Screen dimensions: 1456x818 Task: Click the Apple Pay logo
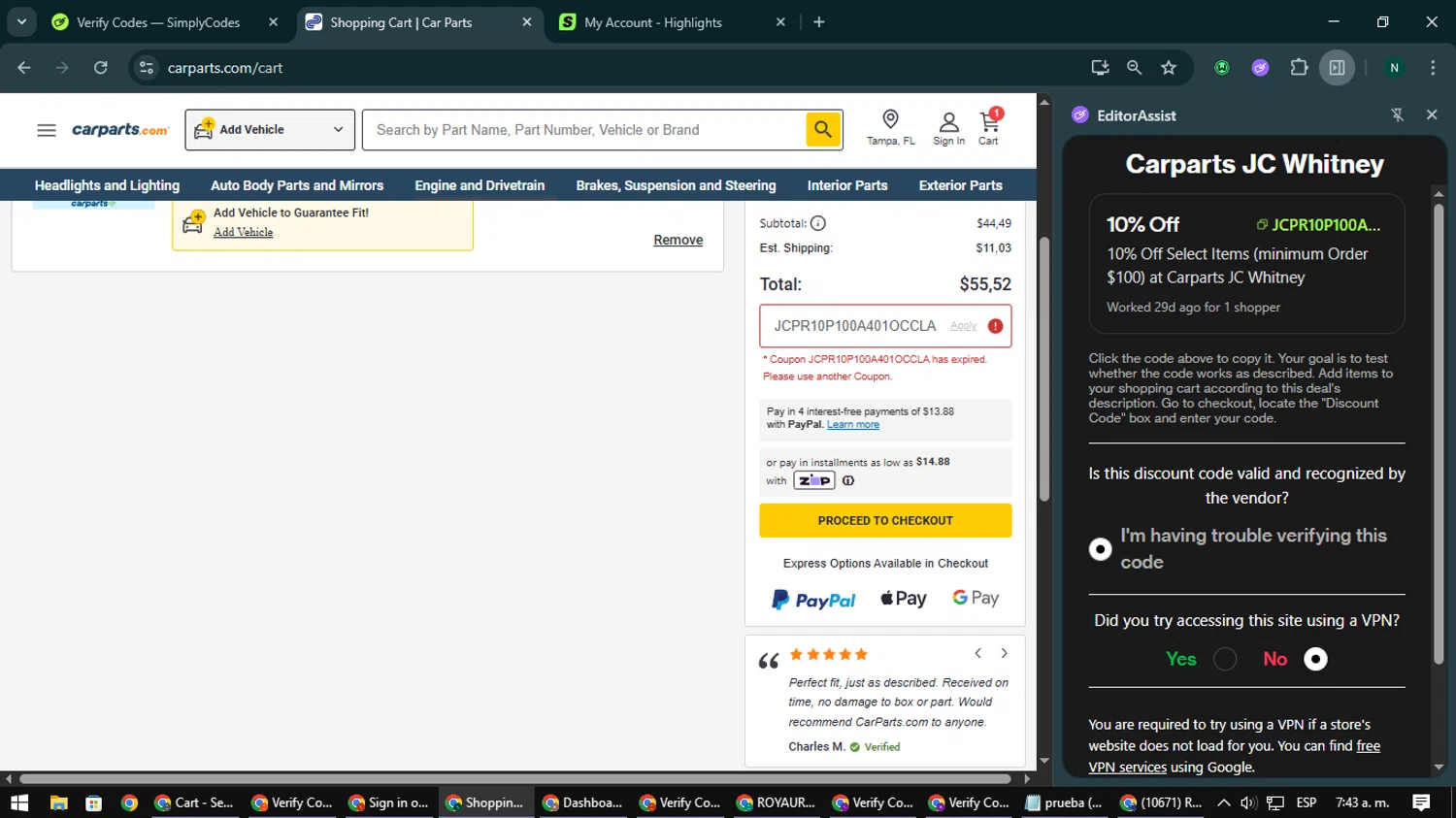(x=904, y=599)
